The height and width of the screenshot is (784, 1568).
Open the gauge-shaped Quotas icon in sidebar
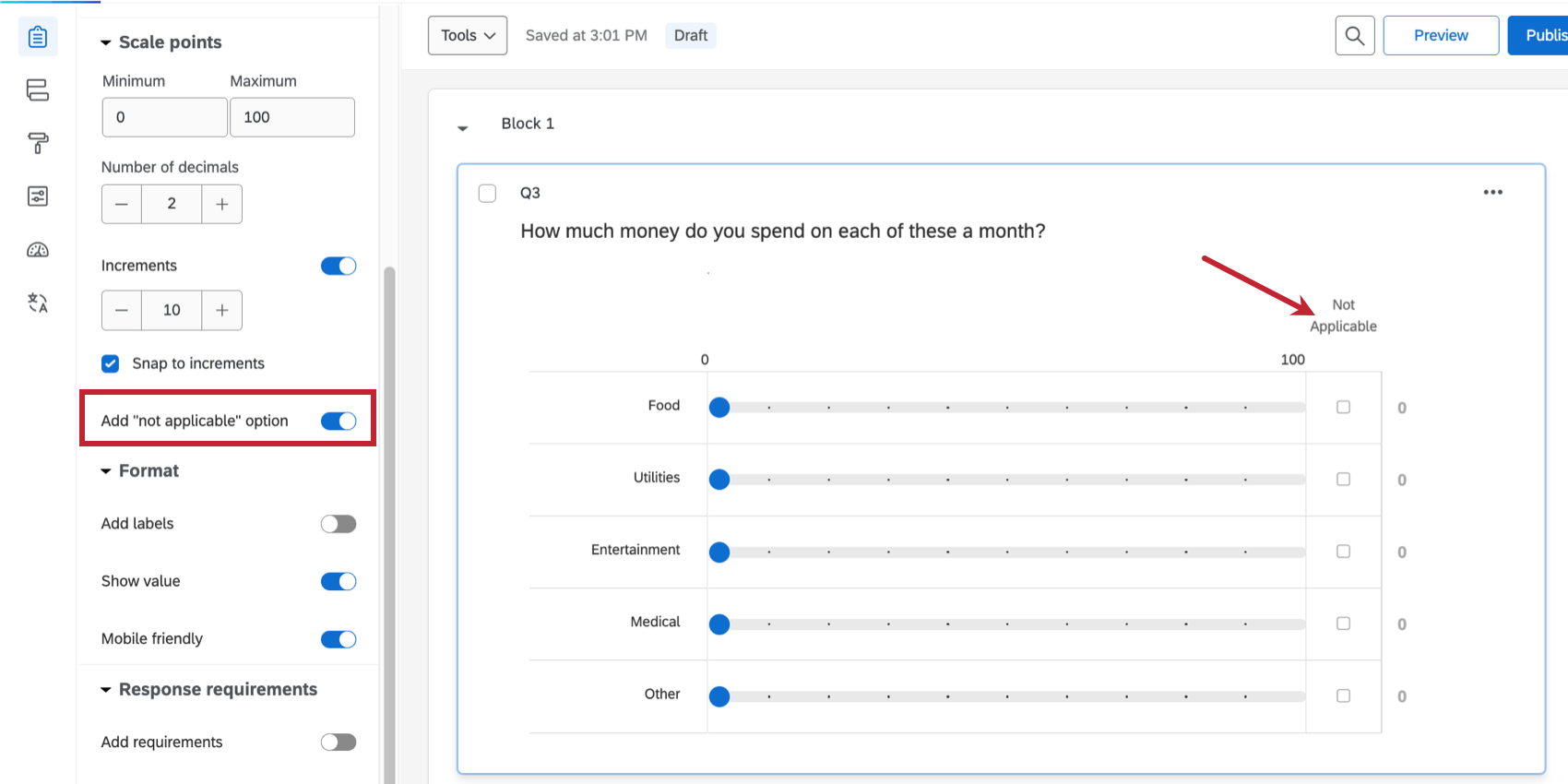(38, 250)
